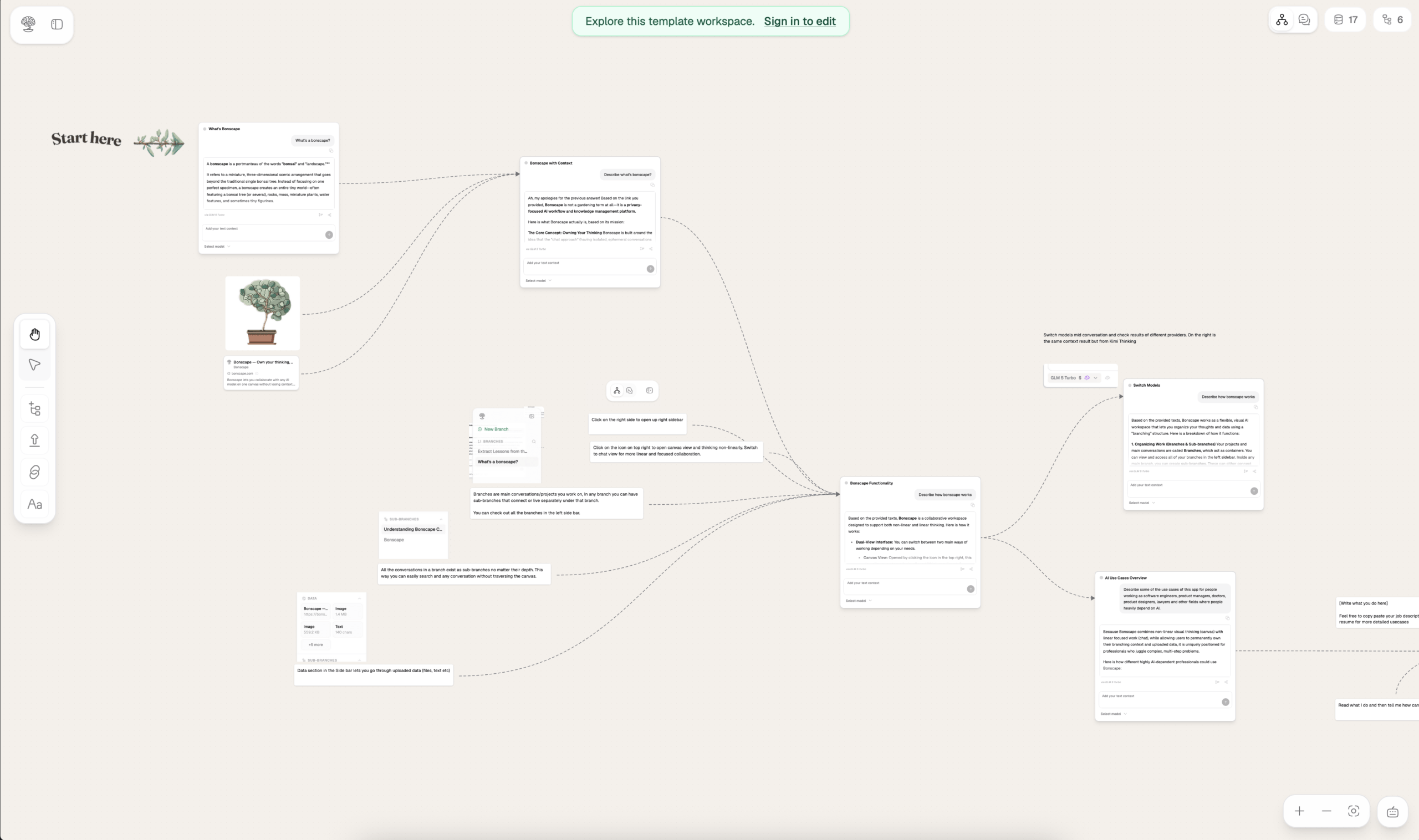
Task: Send message in AI Use Cases Overview card
Action: (x=1226, y=702)
